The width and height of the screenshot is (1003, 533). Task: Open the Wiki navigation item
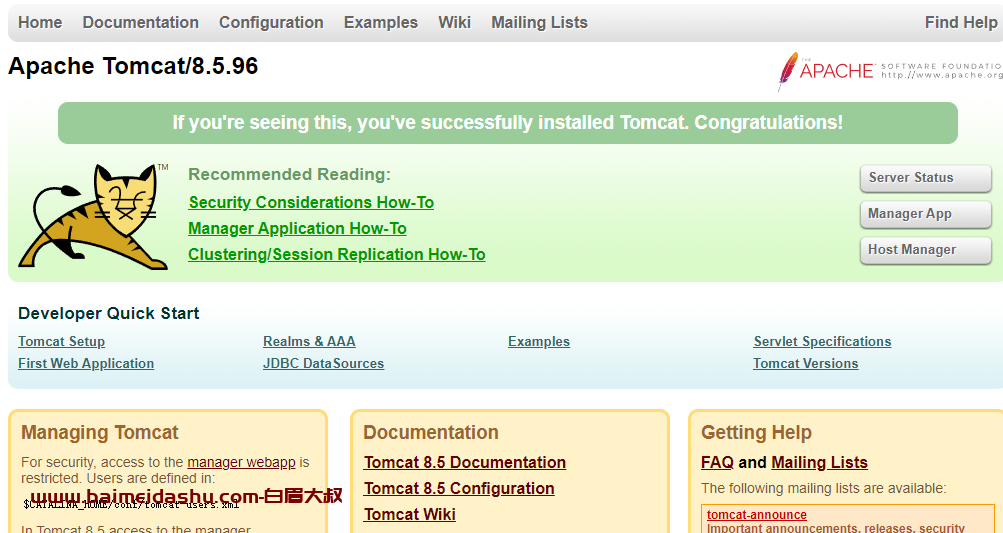pos(454,22)
